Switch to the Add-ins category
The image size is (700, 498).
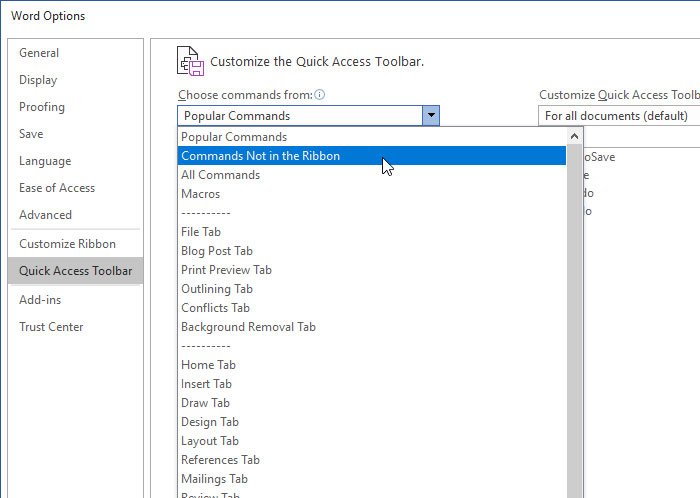click(41, 300)
